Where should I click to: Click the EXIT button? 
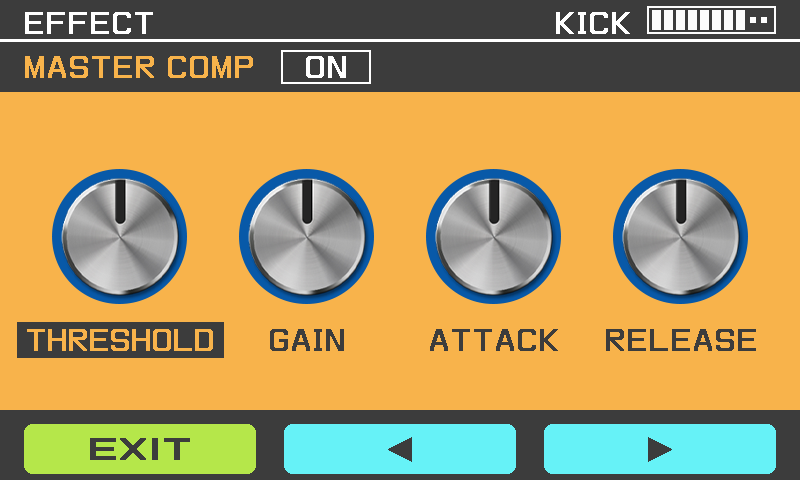[x=140, y=449]
